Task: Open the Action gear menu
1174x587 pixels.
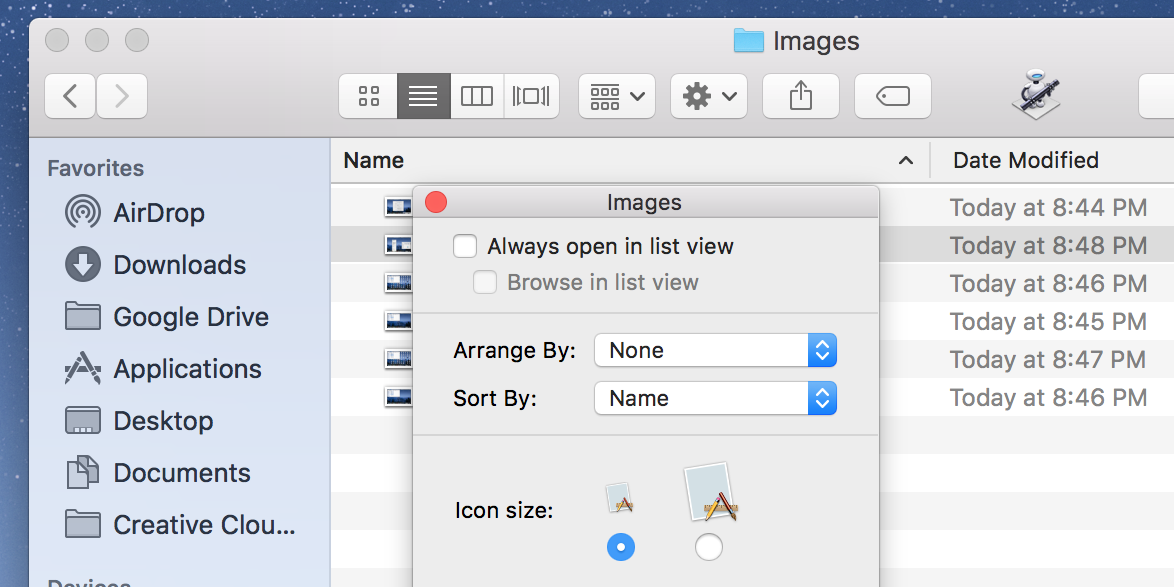Action: click(x=708, y=96)
